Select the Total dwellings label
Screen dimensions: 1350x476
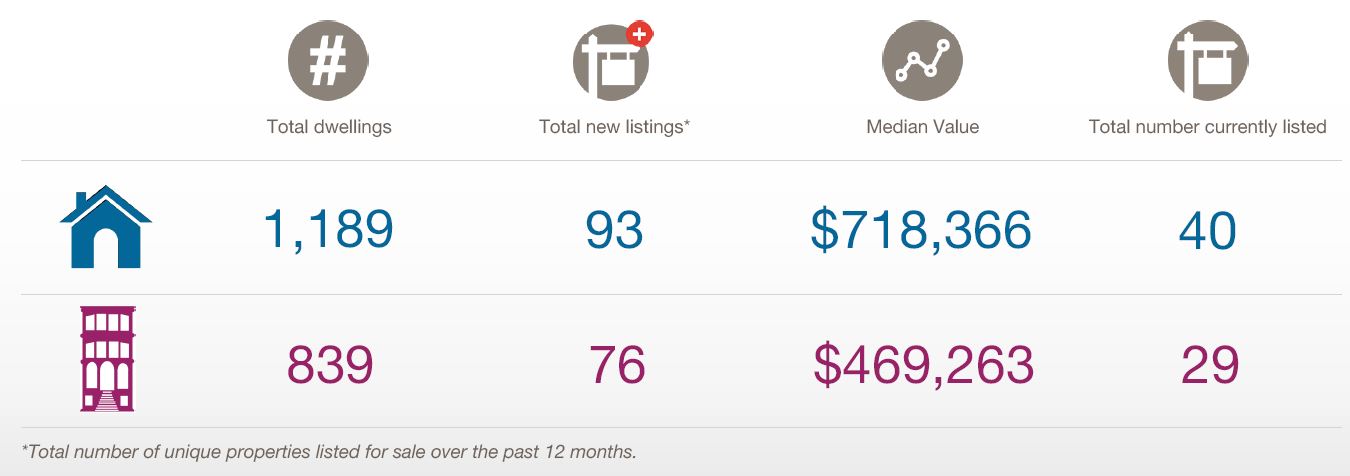[329, 127]
